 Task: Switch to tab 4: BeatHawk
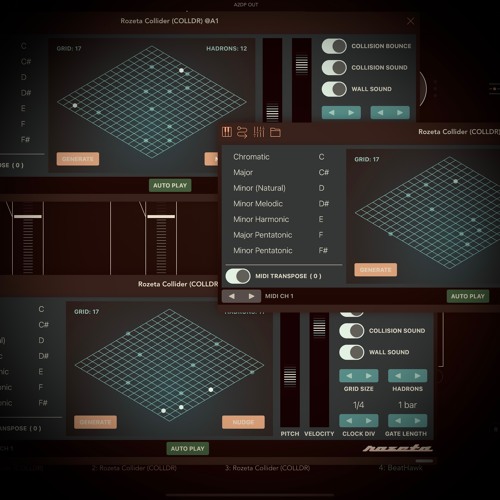[400, 468]
